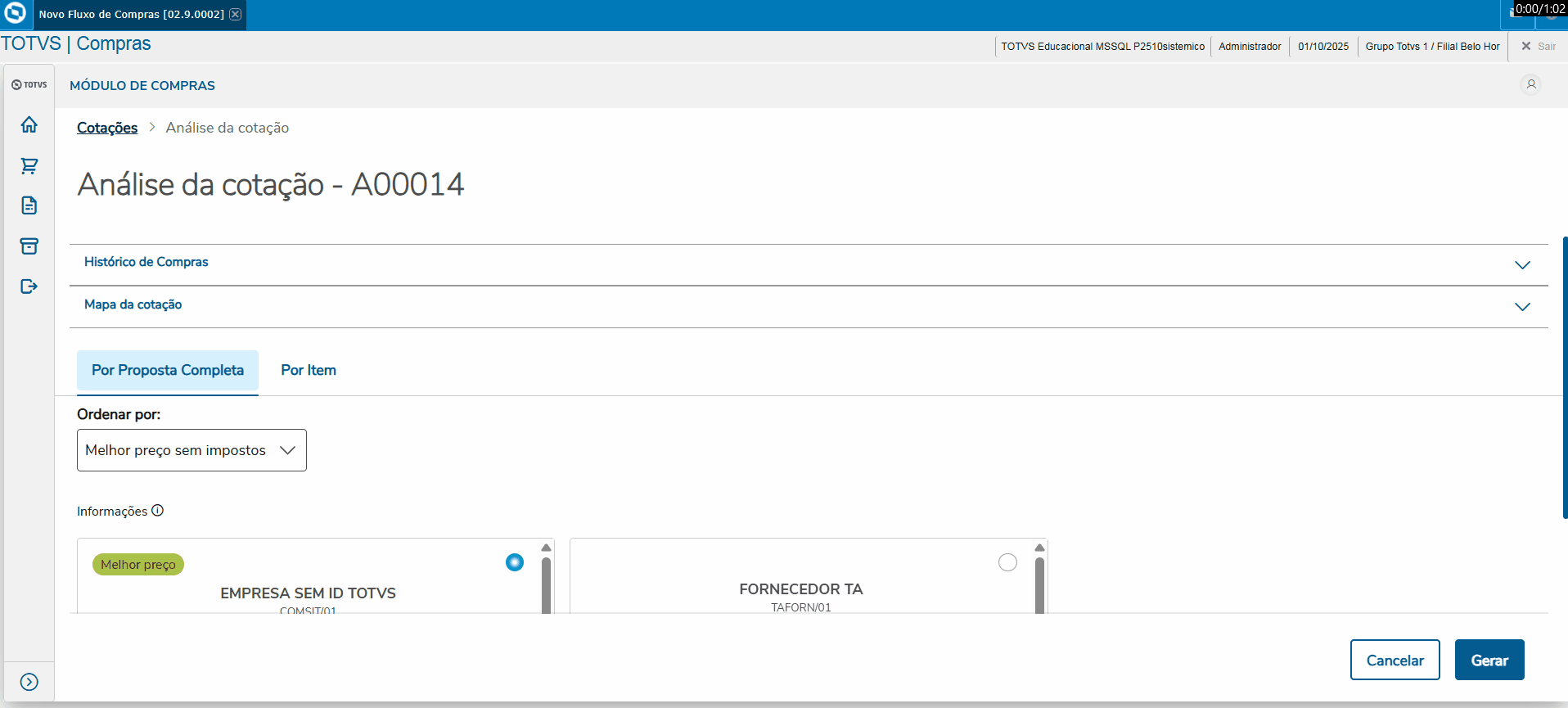Follow the Cotações breadcrumb link
Viewport: 1568px width, 708px height.
tap(107, 128)
